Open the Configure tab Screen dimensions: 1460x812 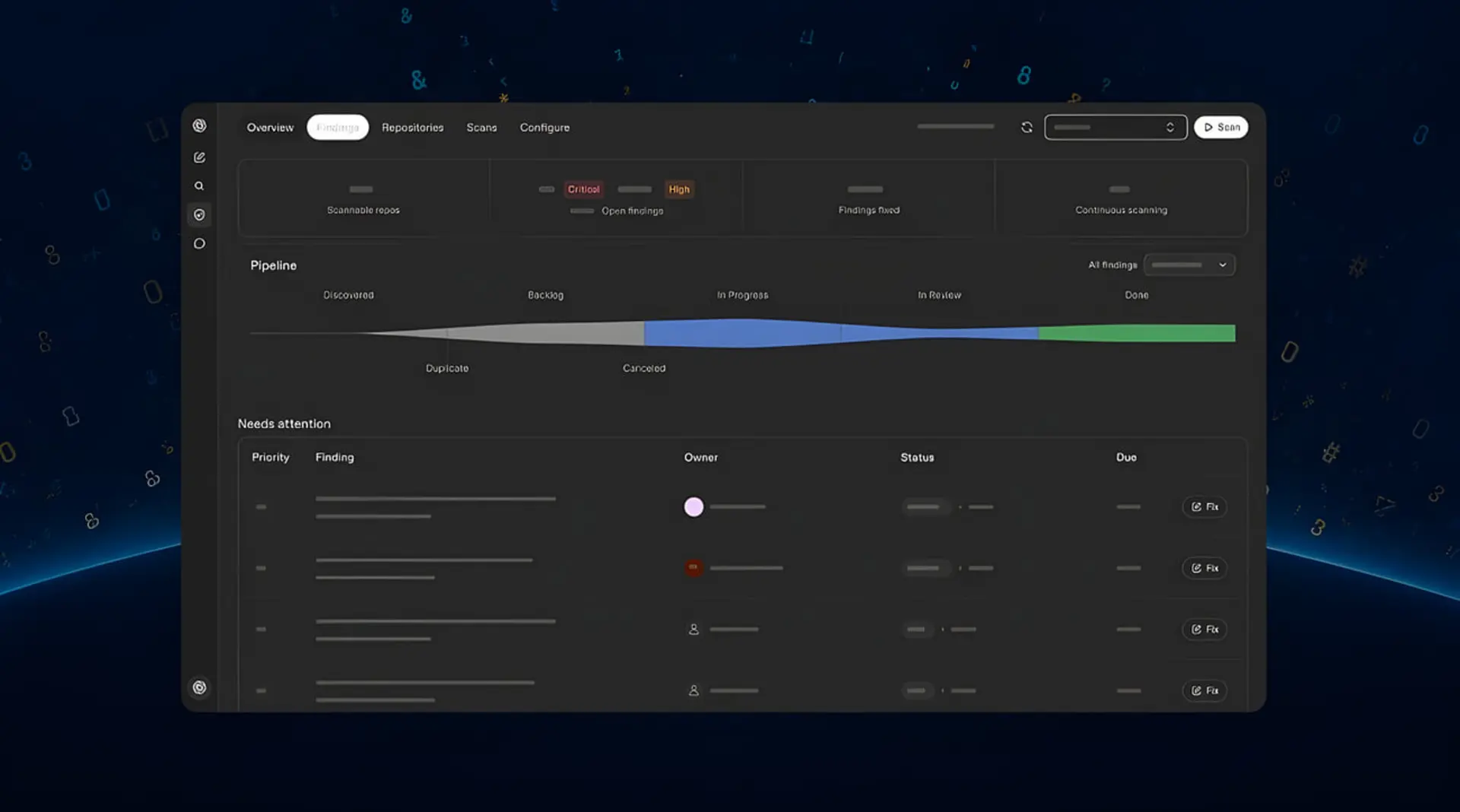[544, 127]
